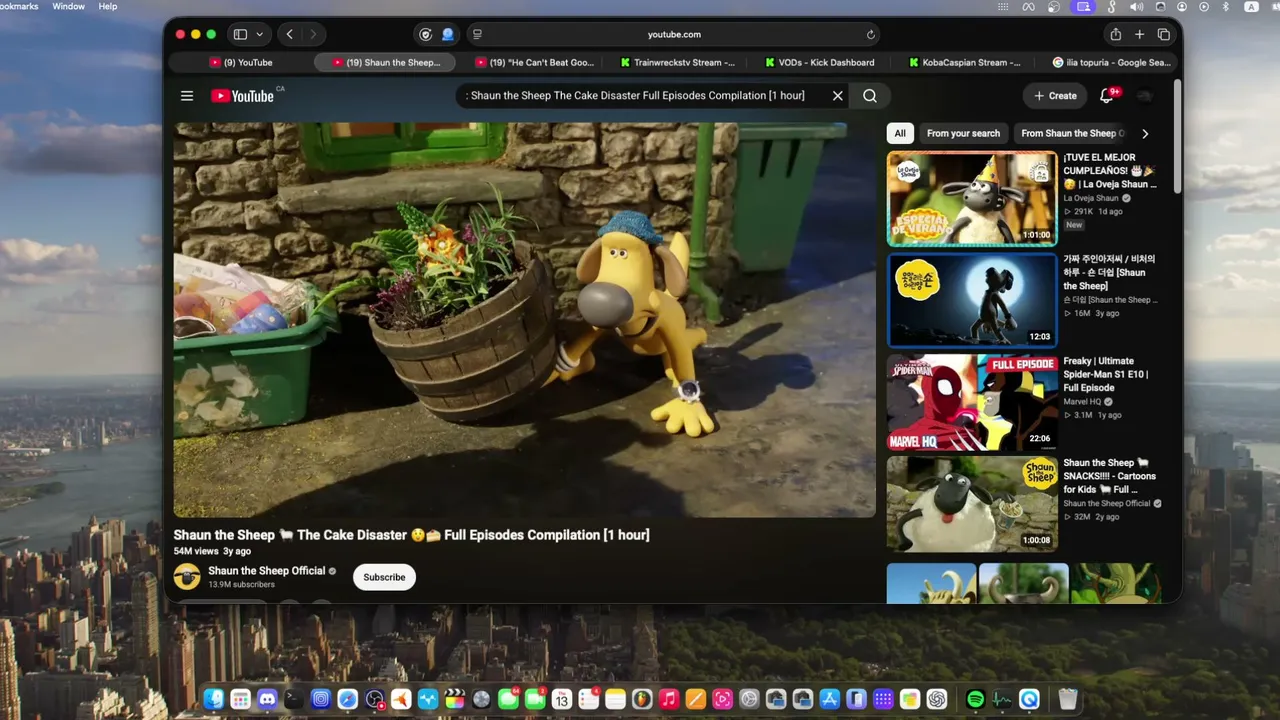Switch to the VODs - Kick Dashboard tab

pos(820,62)
